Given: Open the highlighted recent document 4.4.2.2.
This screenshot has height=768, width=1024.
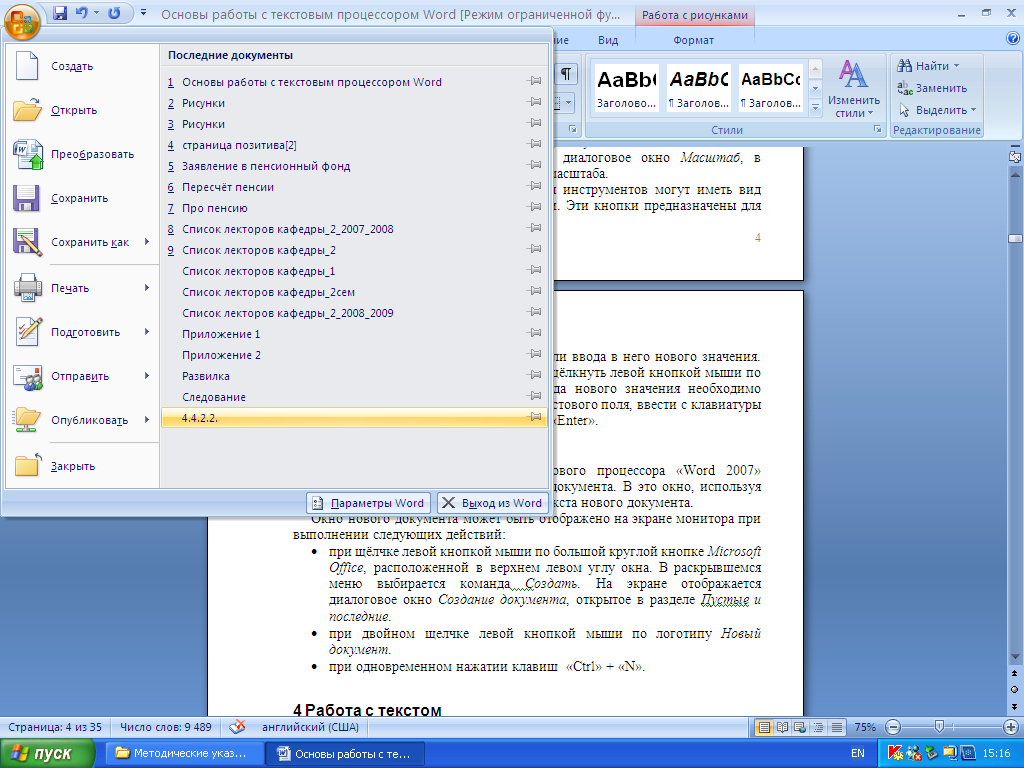Looking at the screenshot, I should pos(353,418).
